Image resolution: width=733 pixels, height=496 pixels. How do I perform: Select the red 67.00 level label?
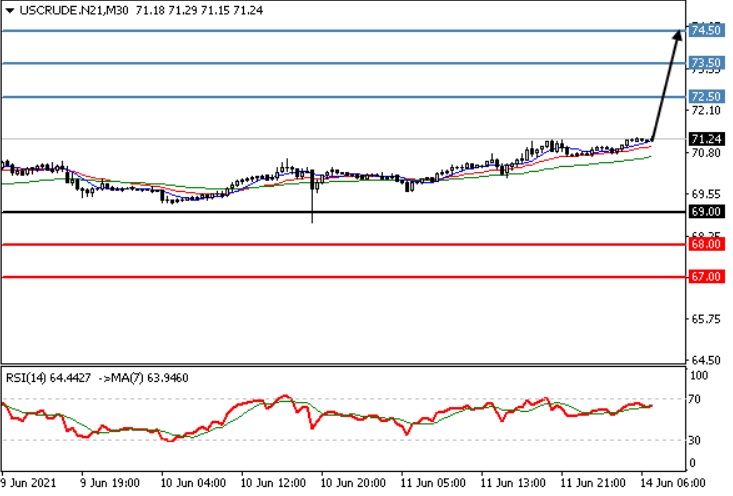706,277
